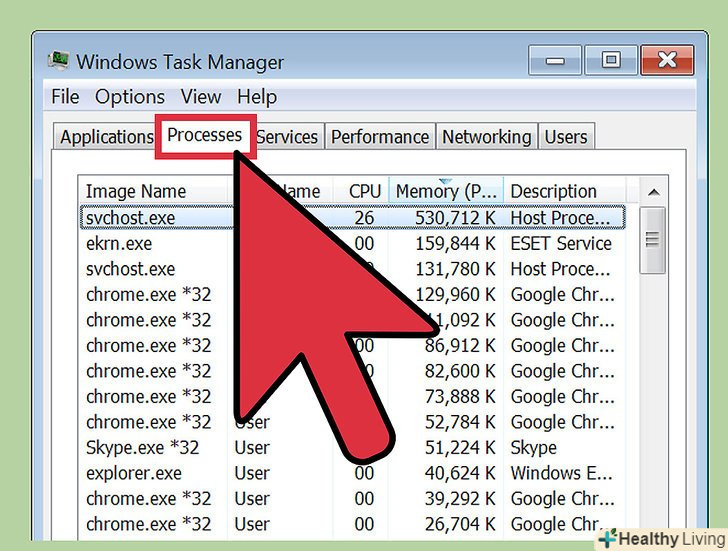The width and height of the screenshot is (728, 551).
Task: Maximize the Task Manager window
Action: pyautogui.click(x=611, y=60)
